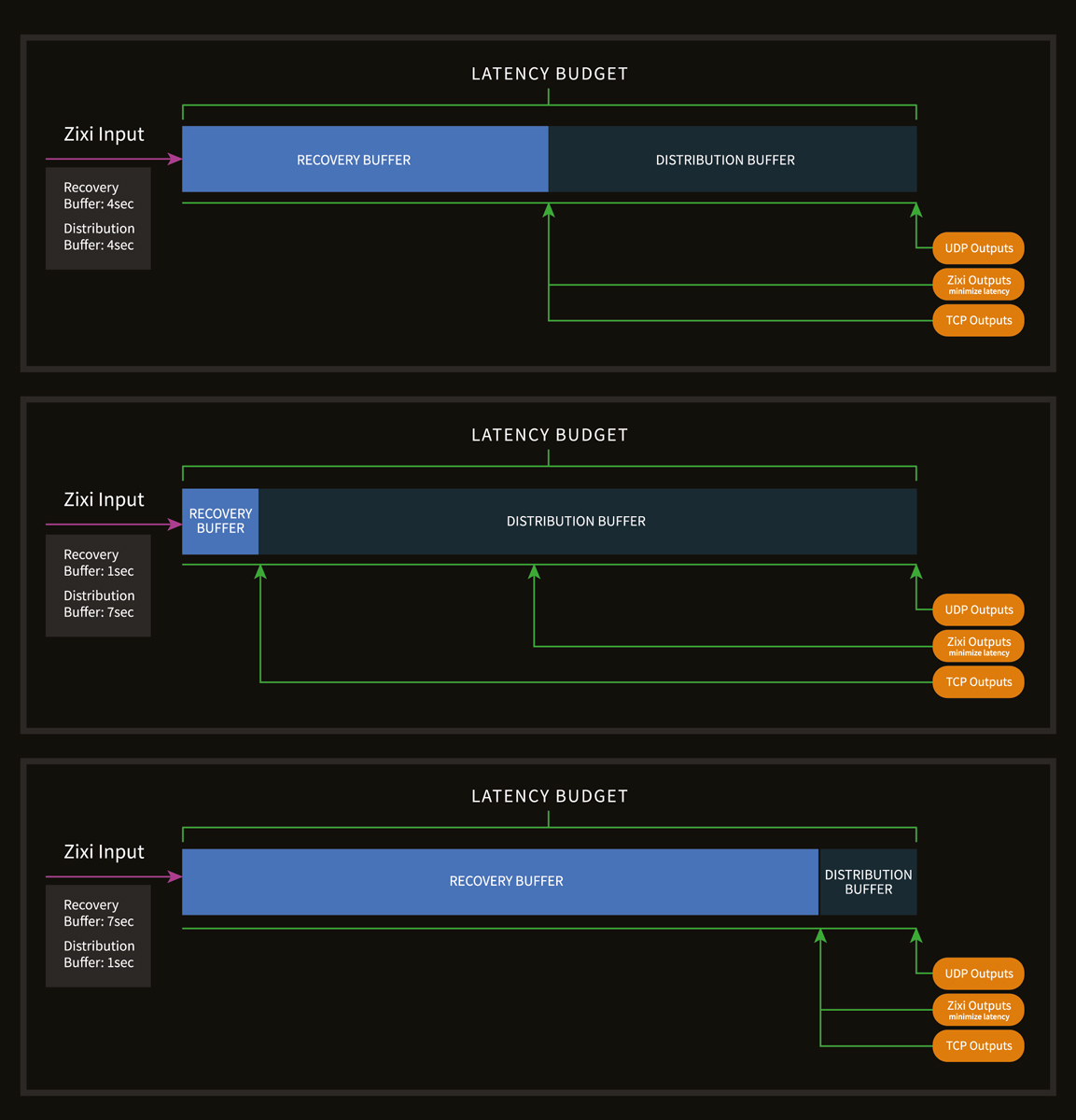Click UDP Outputs pill in the middle diagram
This screenshot has width=1076, height=1120.
978,609
